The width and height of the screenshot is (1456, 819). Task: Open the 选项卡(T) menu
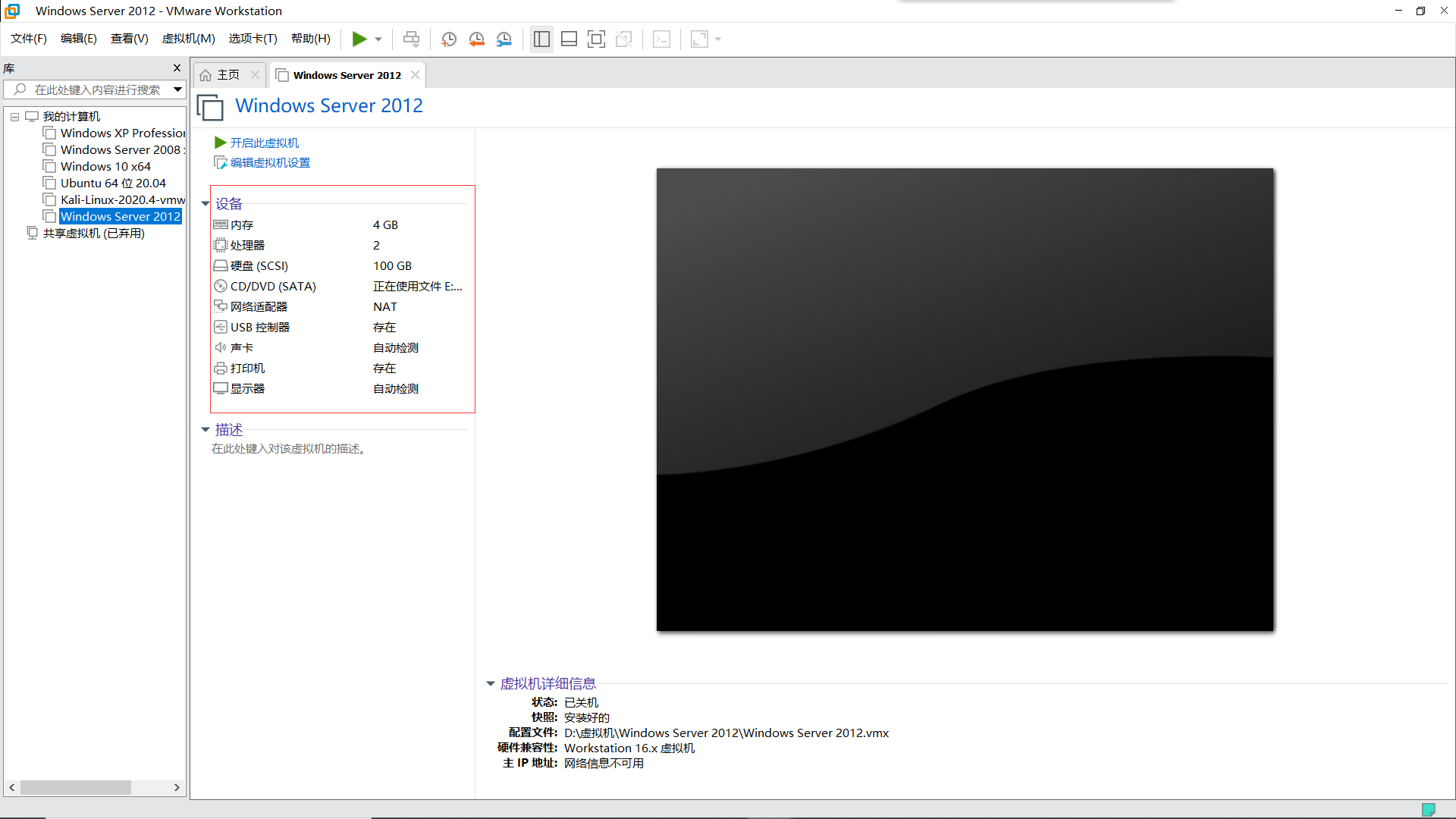tap(253, 39)
